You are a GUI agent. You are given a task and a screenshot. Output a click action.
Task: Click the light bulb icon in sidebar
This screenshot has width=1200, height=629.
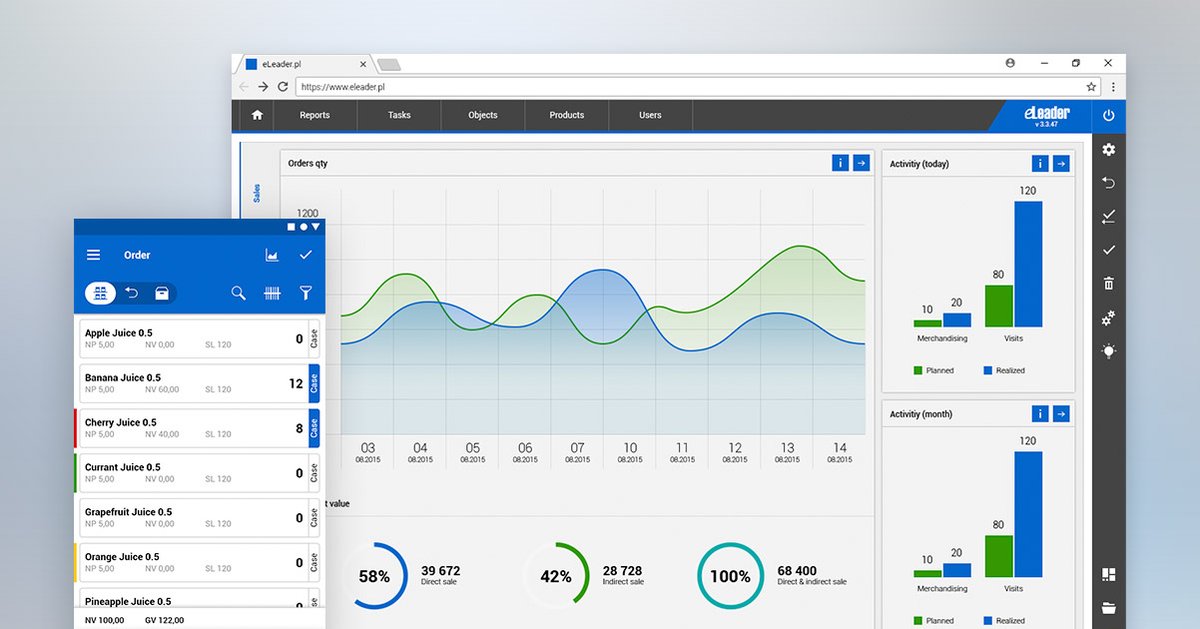point(1108,351)
